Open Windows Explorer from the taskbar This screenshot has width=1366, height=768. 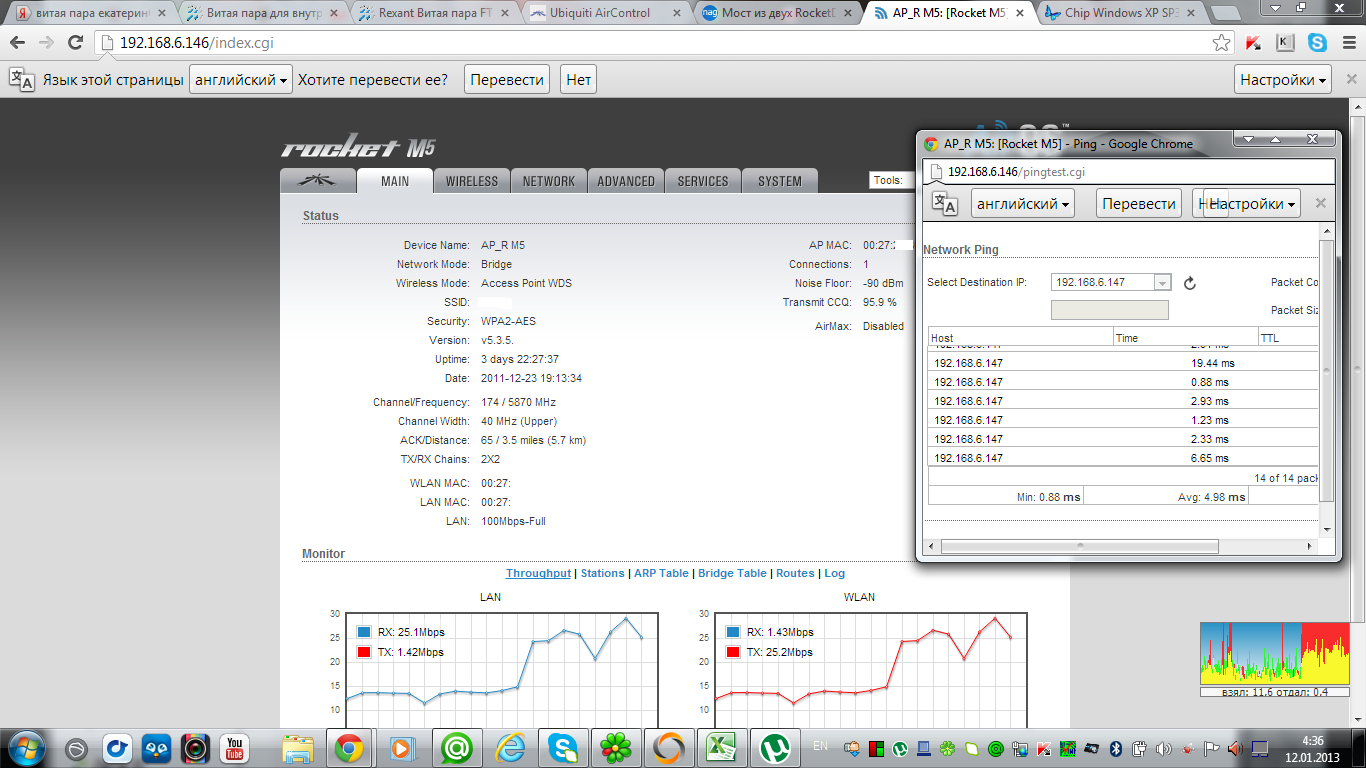point(297,747)
